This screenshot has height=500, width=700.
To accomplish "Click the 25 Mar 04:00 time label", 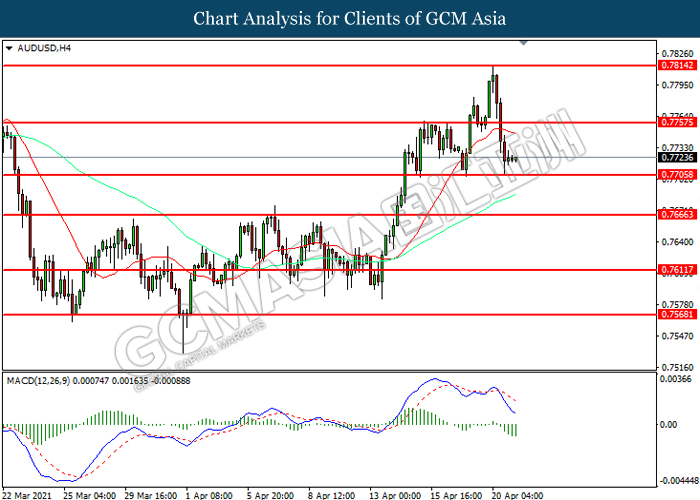I will tap(89, 495).
